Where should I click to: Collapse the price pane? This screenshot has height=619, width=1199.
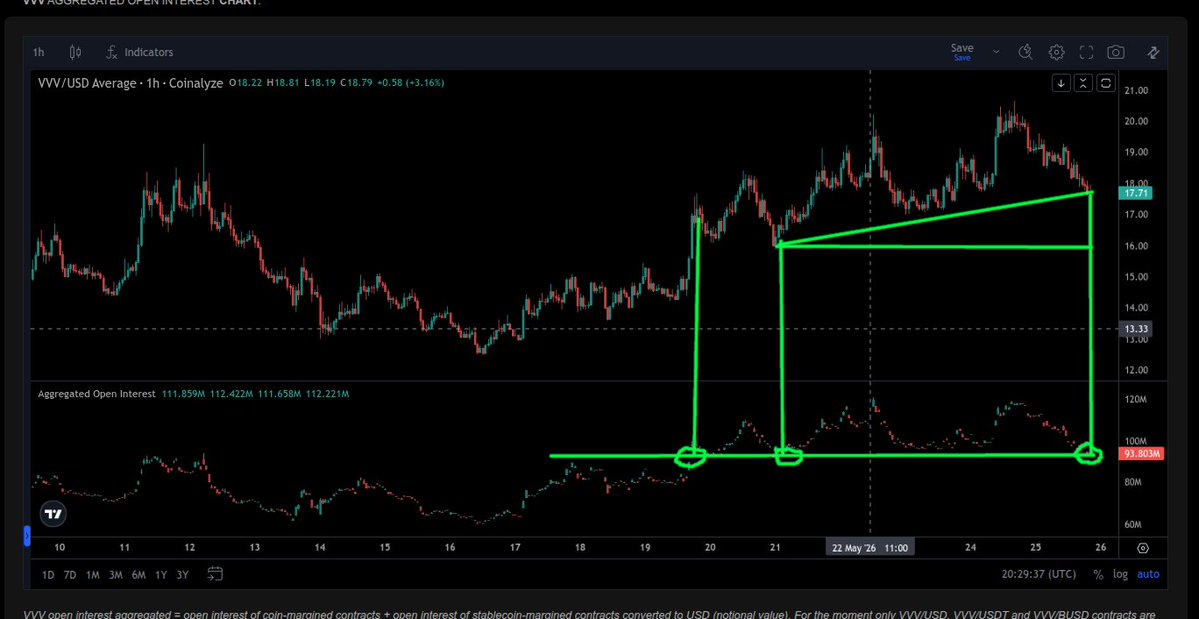click(x=1083, y=83)
